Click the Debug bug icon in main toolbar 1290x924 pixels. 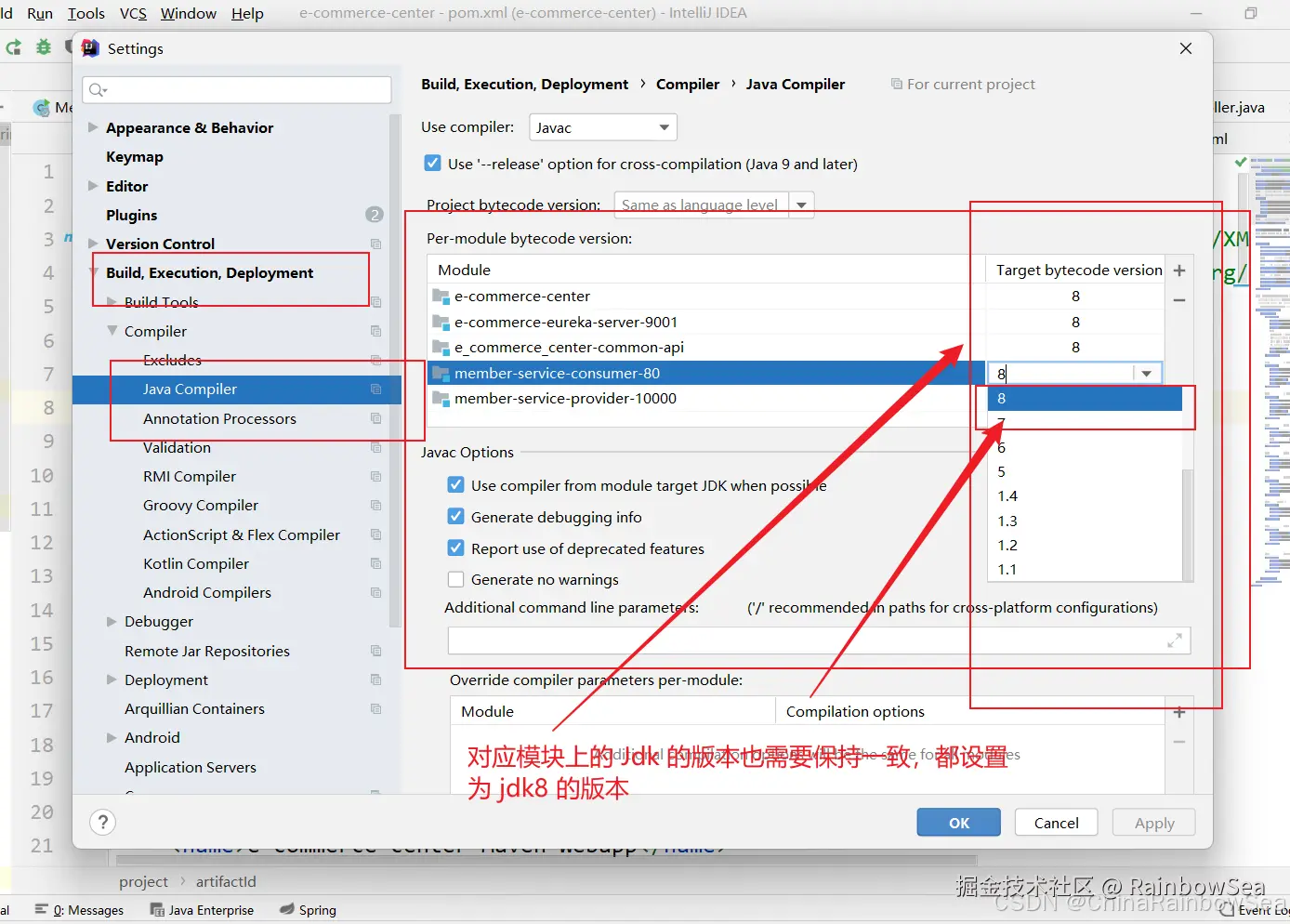pos(44,46)
